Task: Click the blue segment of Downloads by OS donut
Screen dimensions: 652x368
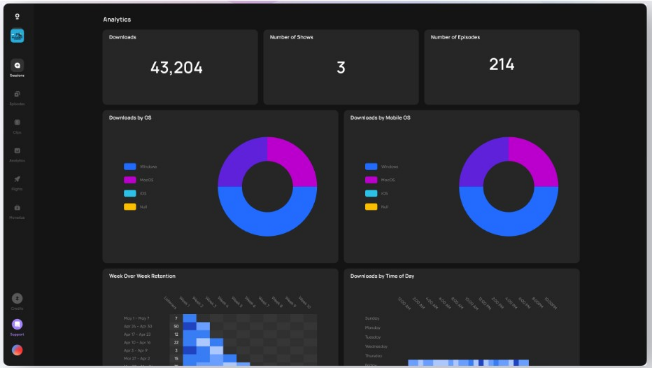Action: click(267, 224)
